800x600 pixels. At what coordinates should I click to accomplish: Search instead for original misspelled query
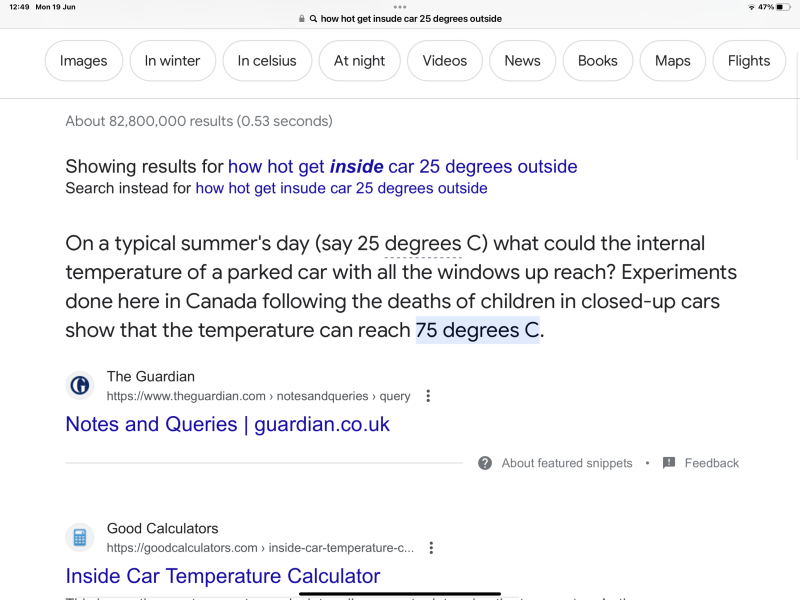pos(341,188)
